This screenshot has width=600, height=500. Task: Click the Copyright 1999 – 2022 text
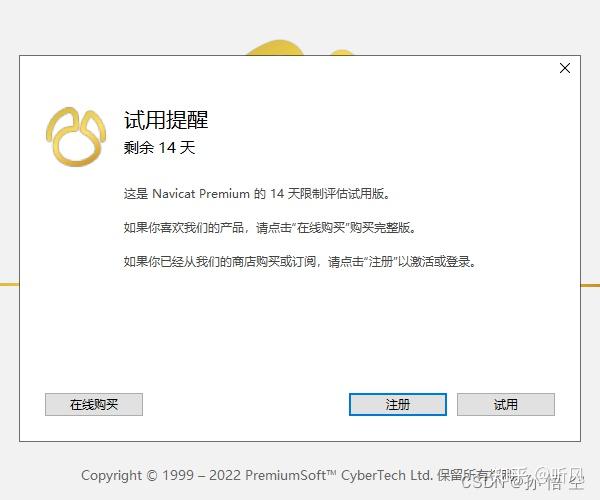[161, 476]
